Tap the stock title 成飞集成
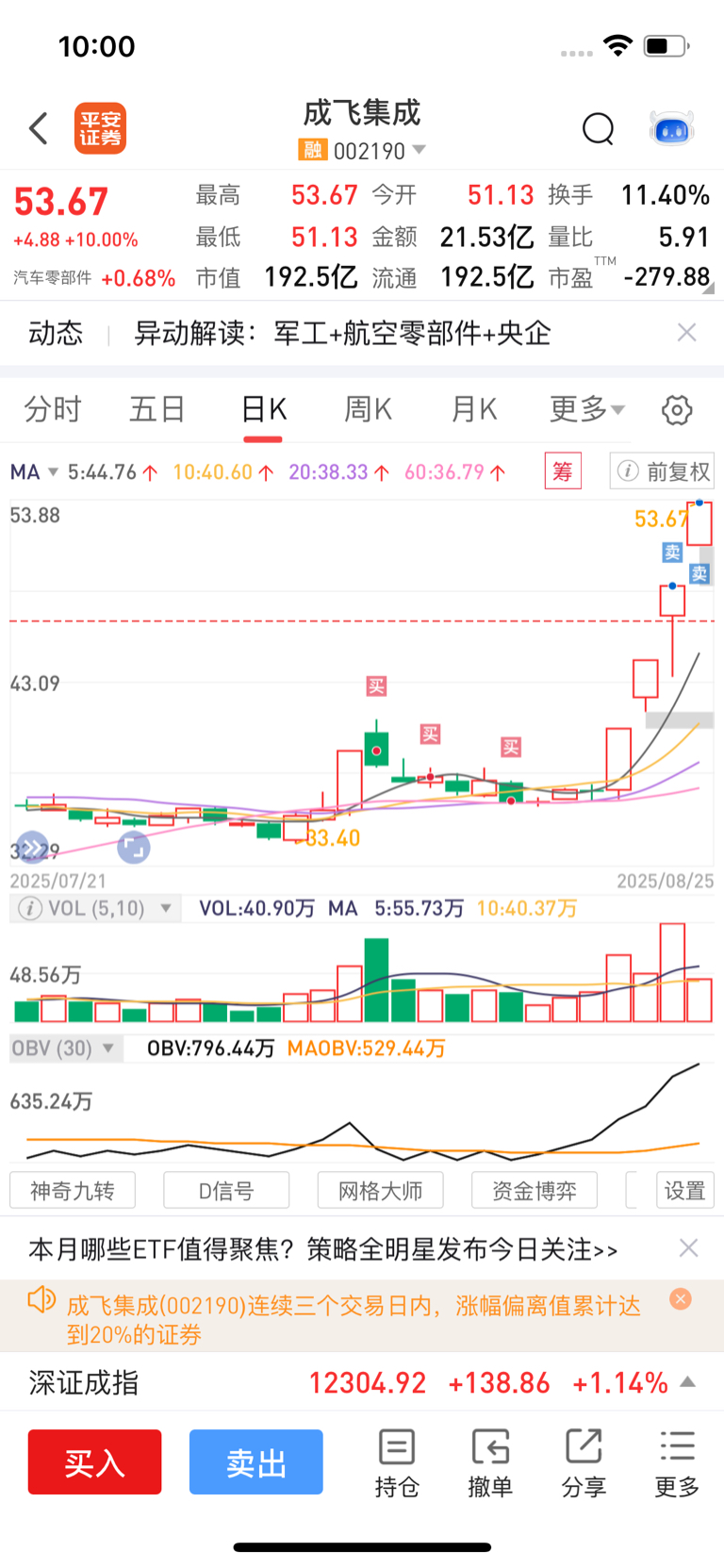This screenshot has width=724, height=1568. pos(362,113)
